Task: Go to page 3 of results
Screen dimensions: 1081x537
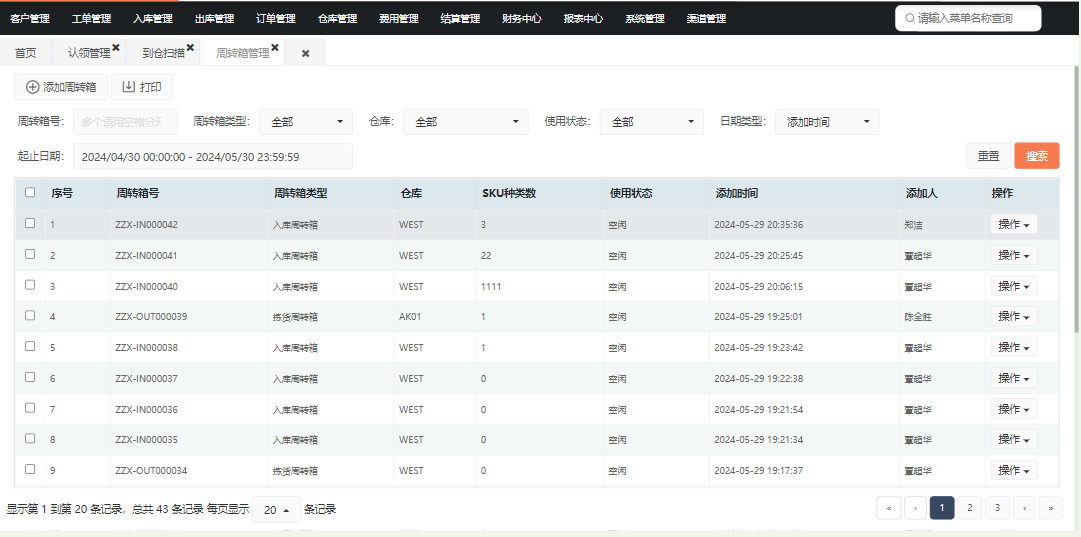Action: tap(997, 508)
